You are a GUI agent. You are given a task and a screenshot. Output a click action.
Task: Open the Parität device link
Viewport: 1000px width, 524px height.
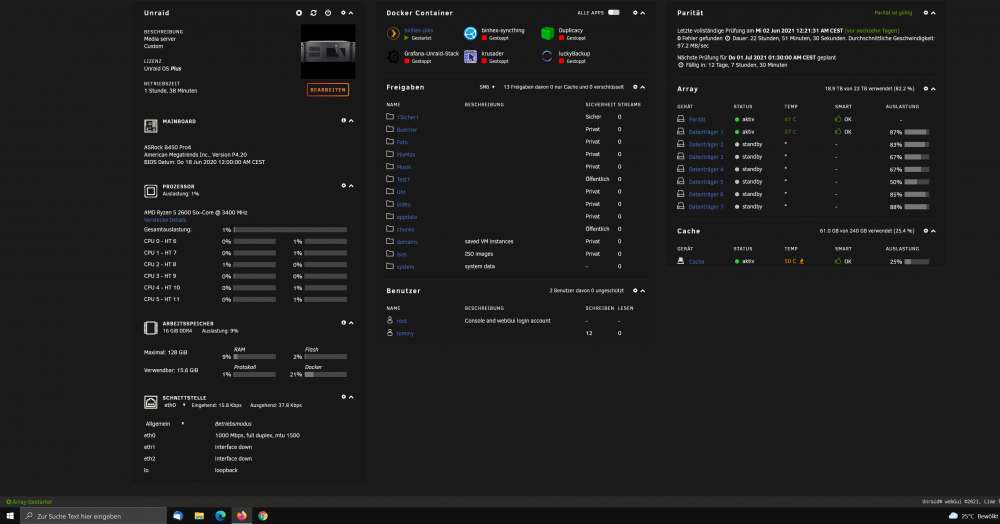point(696,119)
